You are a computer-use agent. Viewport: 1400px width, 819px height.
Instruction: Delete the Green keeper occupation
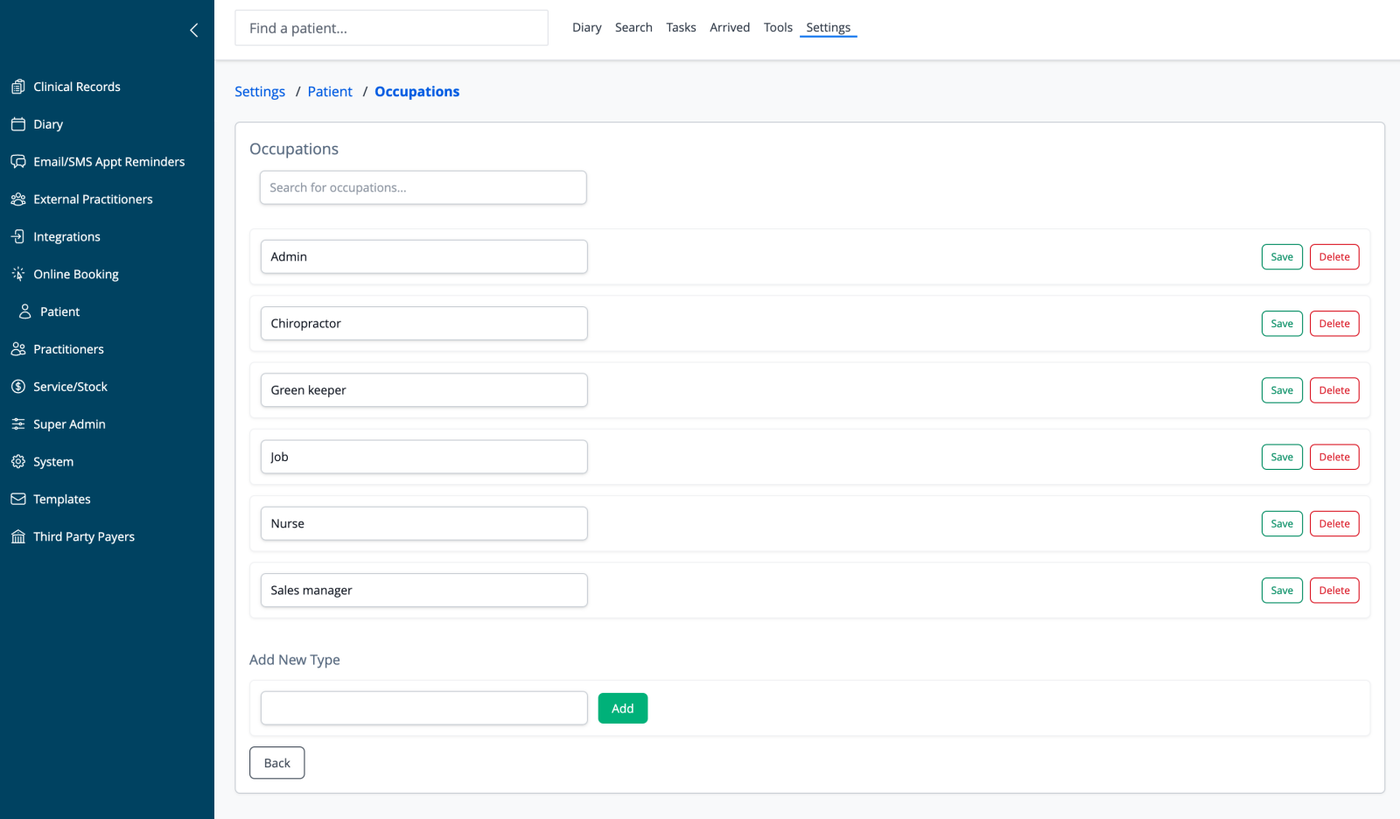coord(1334,390)
